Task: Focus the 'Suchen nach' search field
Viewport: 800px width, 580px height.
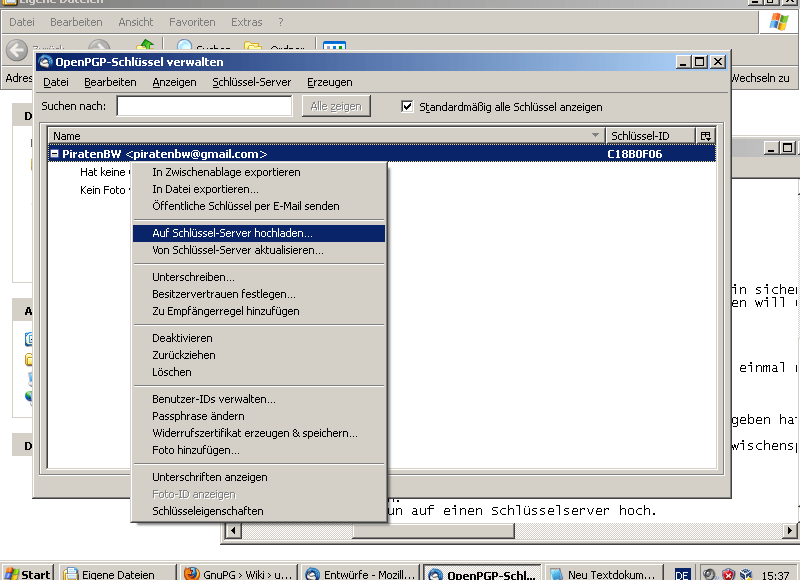Action: tap(205, 106)
